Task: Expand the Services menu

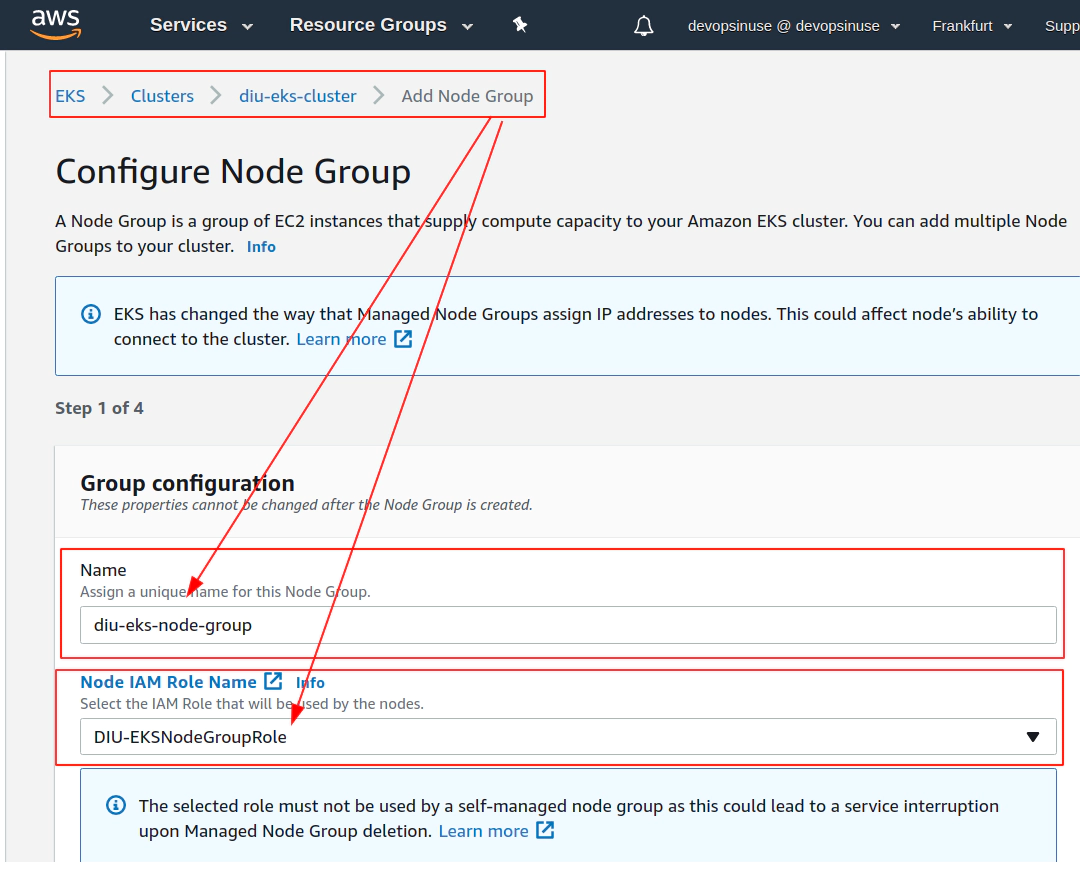Action: coord(201,25)
